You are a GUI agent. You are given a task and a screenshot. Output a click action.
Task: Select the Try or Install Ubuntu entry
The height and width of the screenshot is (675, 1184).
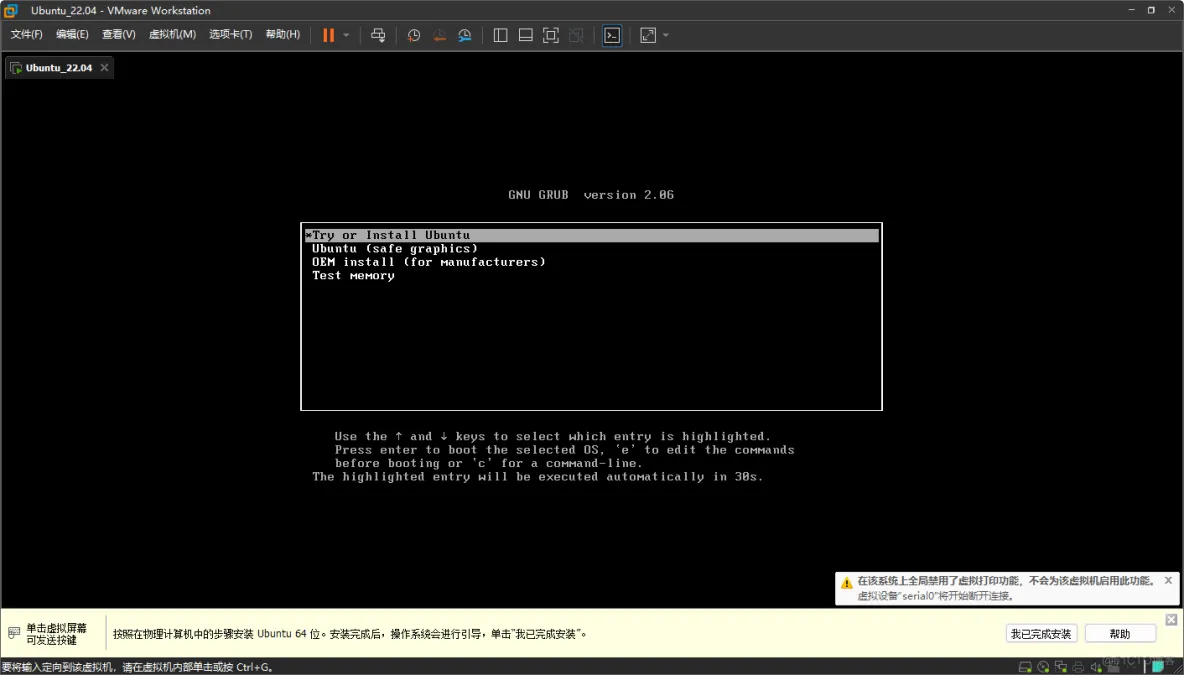591,235
